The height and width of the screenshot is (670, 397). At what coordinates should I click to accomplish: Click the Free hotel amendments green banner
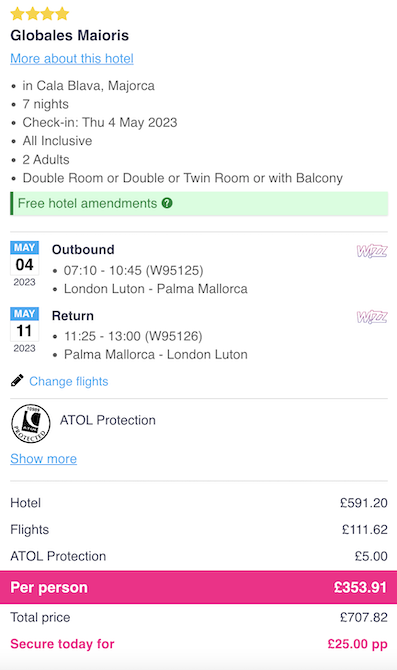199,203
